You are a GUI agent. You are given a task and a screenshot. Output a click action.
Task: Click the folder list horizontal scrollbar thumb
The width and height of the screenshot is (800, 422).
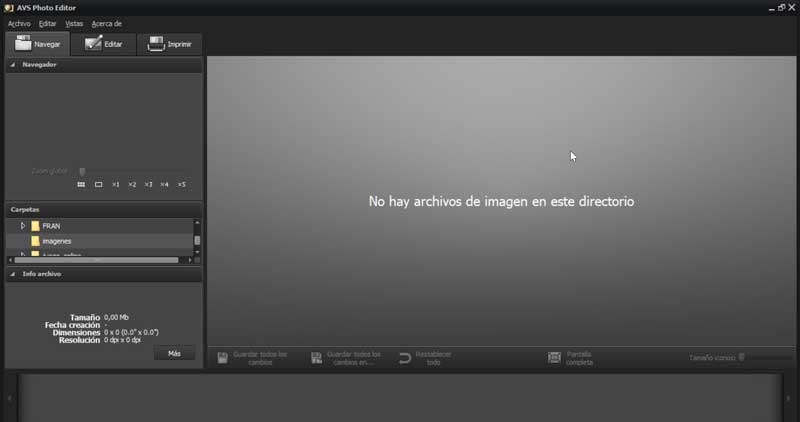pyautogui.click(x=96, y=260)
